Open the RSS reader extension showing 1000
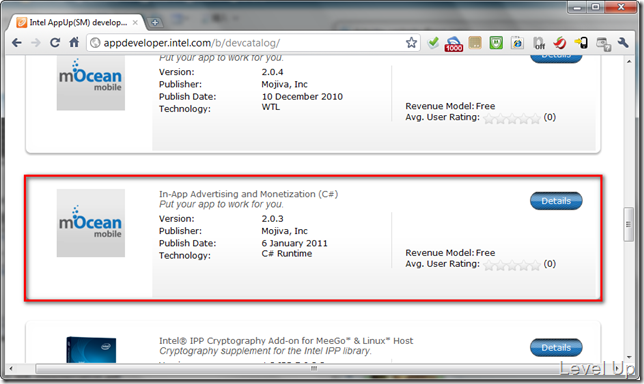This screenshot has height=384, width=644. [453, 44]
